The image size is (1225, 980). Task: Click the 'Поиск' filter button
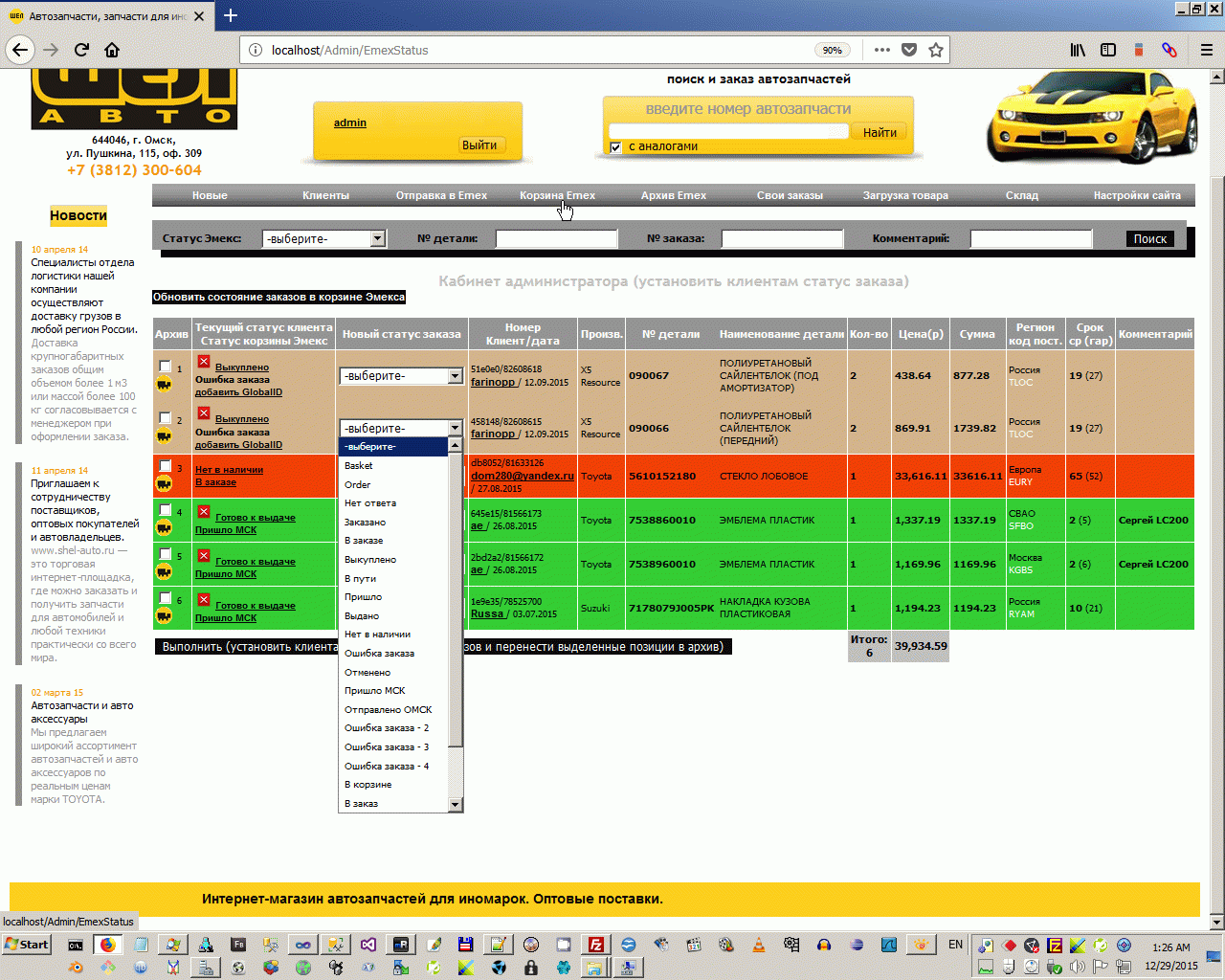pyautogui.click(x=1150, y=239)
